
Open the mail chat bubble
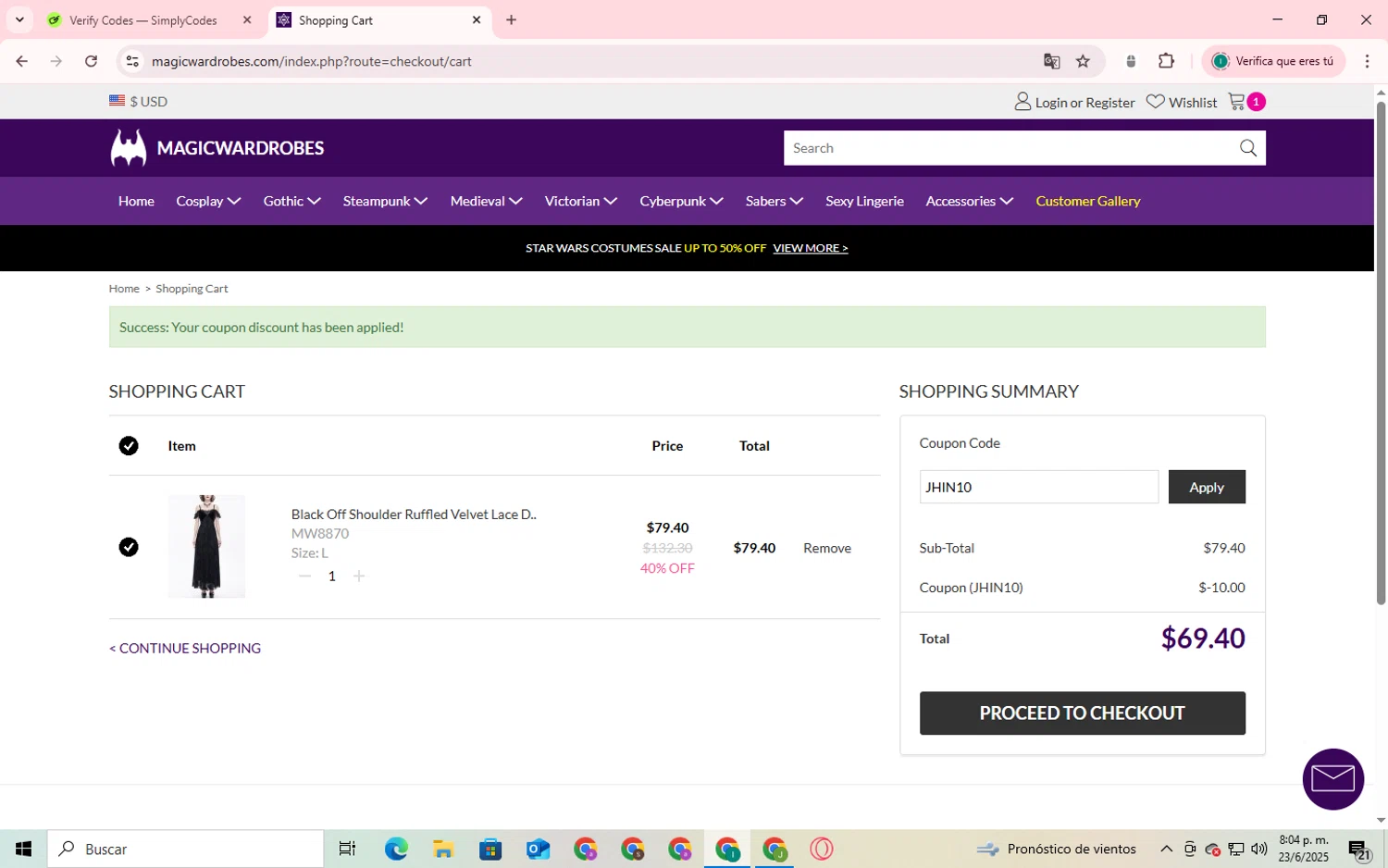tap(1332, 779)
